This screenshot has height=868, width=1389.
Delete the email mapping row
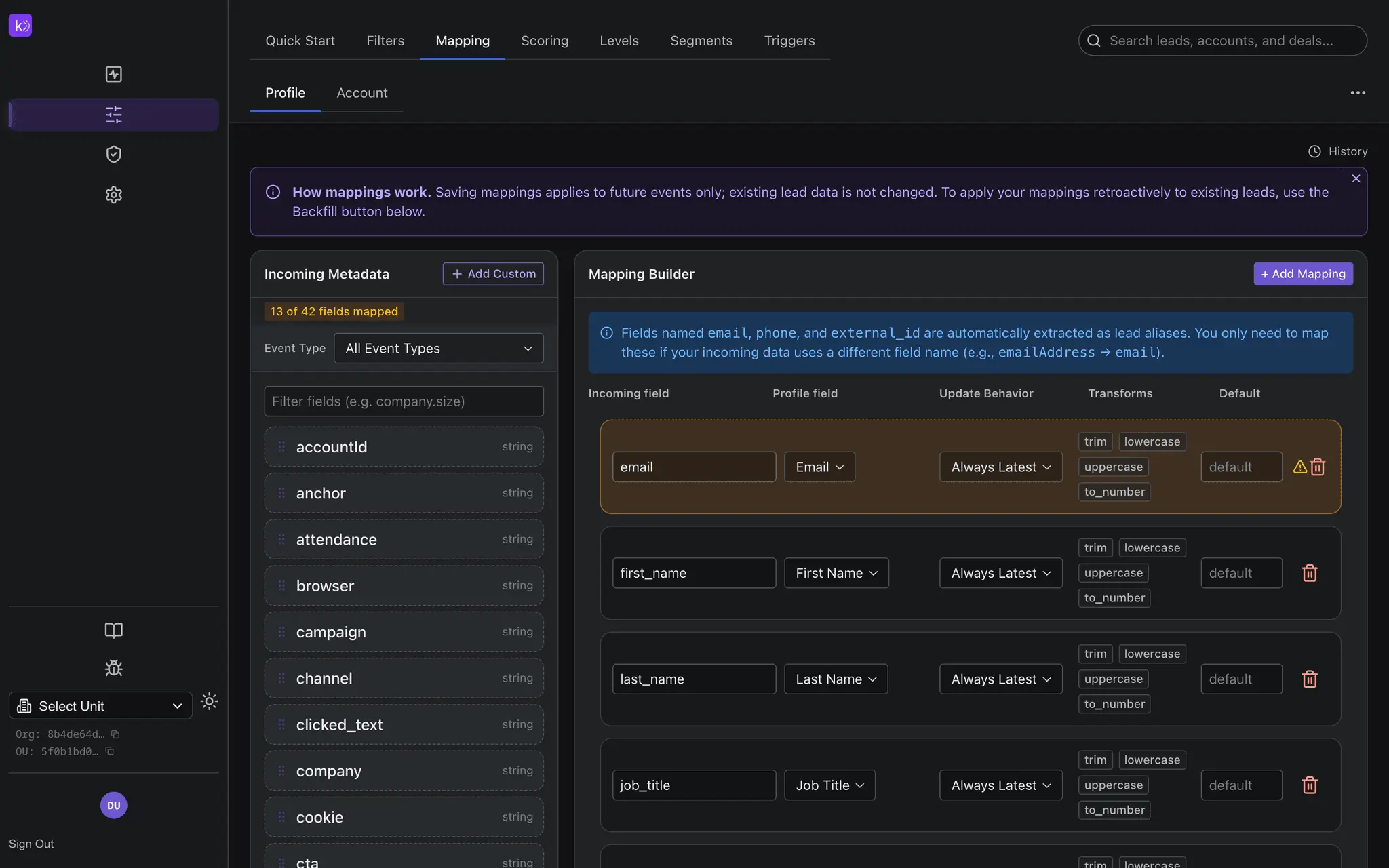(1318, 467)
